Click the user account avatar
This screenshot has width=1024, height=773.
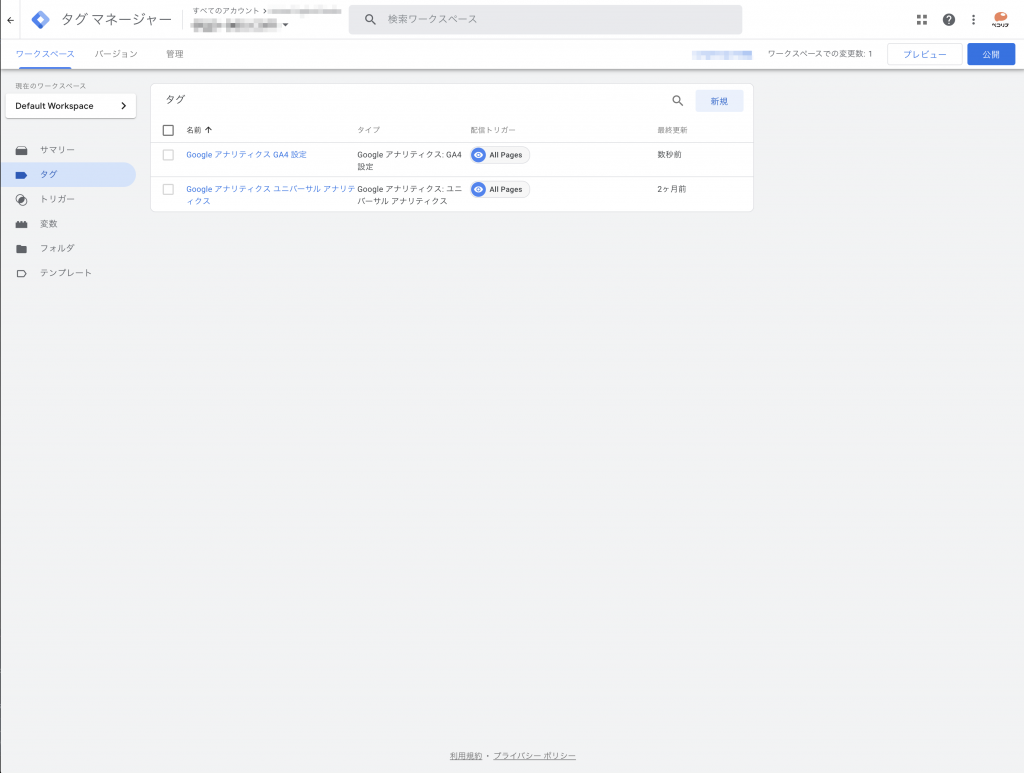[1000, 20]
